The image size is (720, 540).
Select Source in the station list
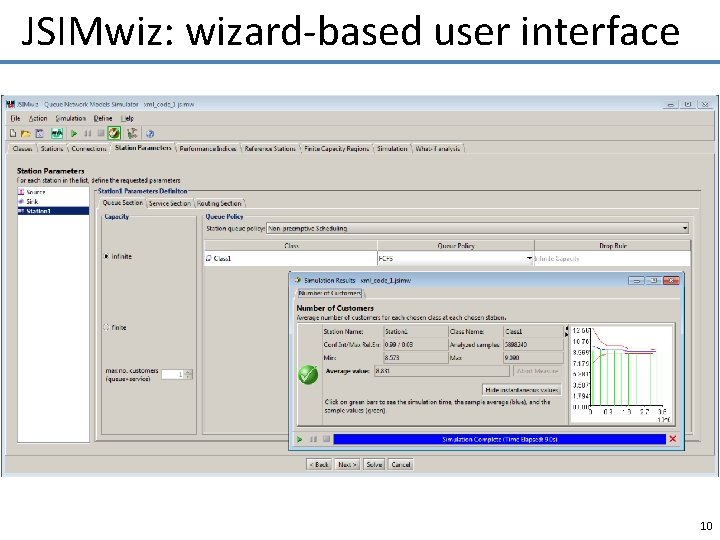(53, 192)
